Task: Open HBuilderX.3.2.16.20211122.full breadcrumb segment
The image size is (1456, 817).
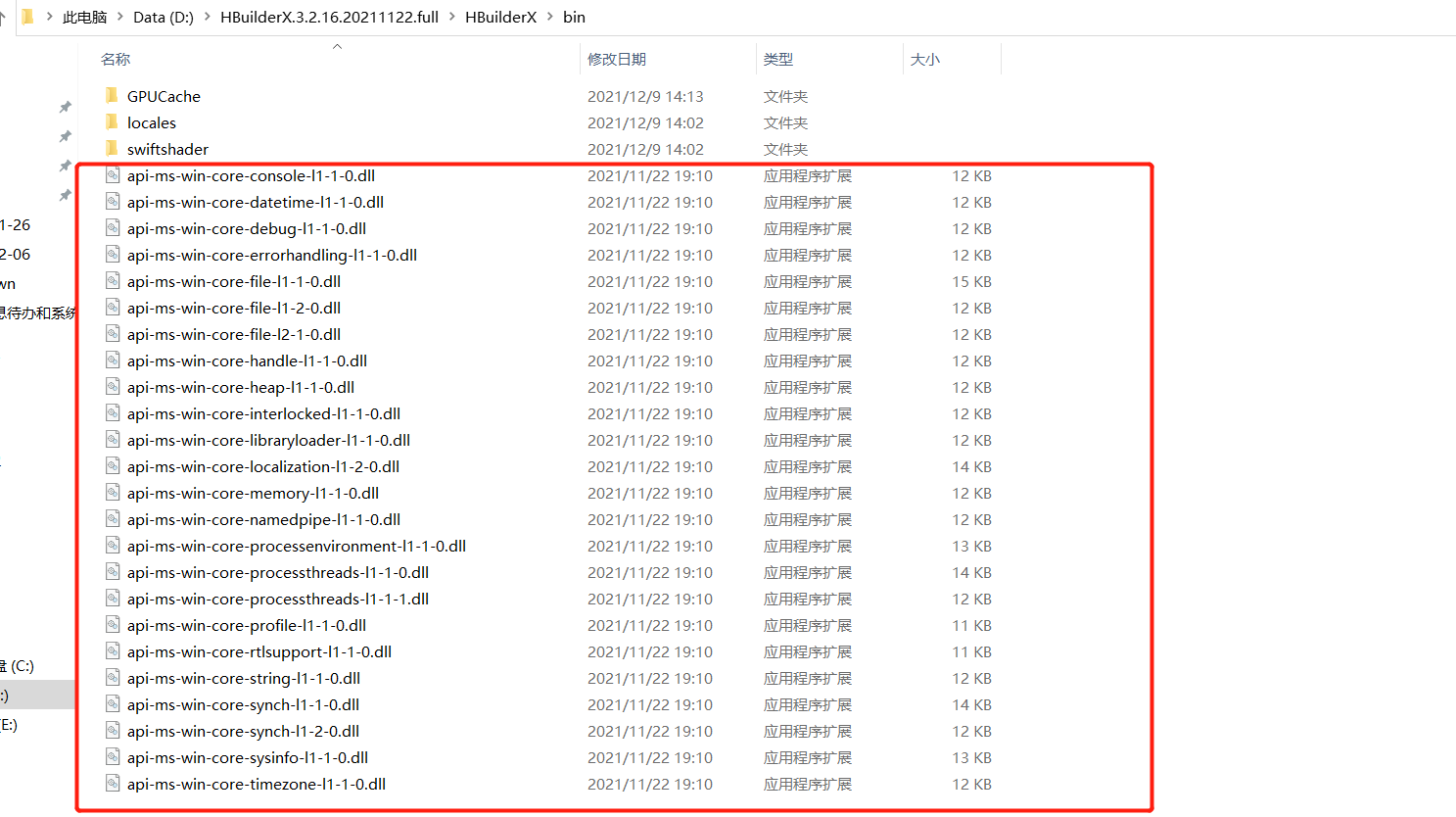Action: pyautogui.click(x=329, y=17)
